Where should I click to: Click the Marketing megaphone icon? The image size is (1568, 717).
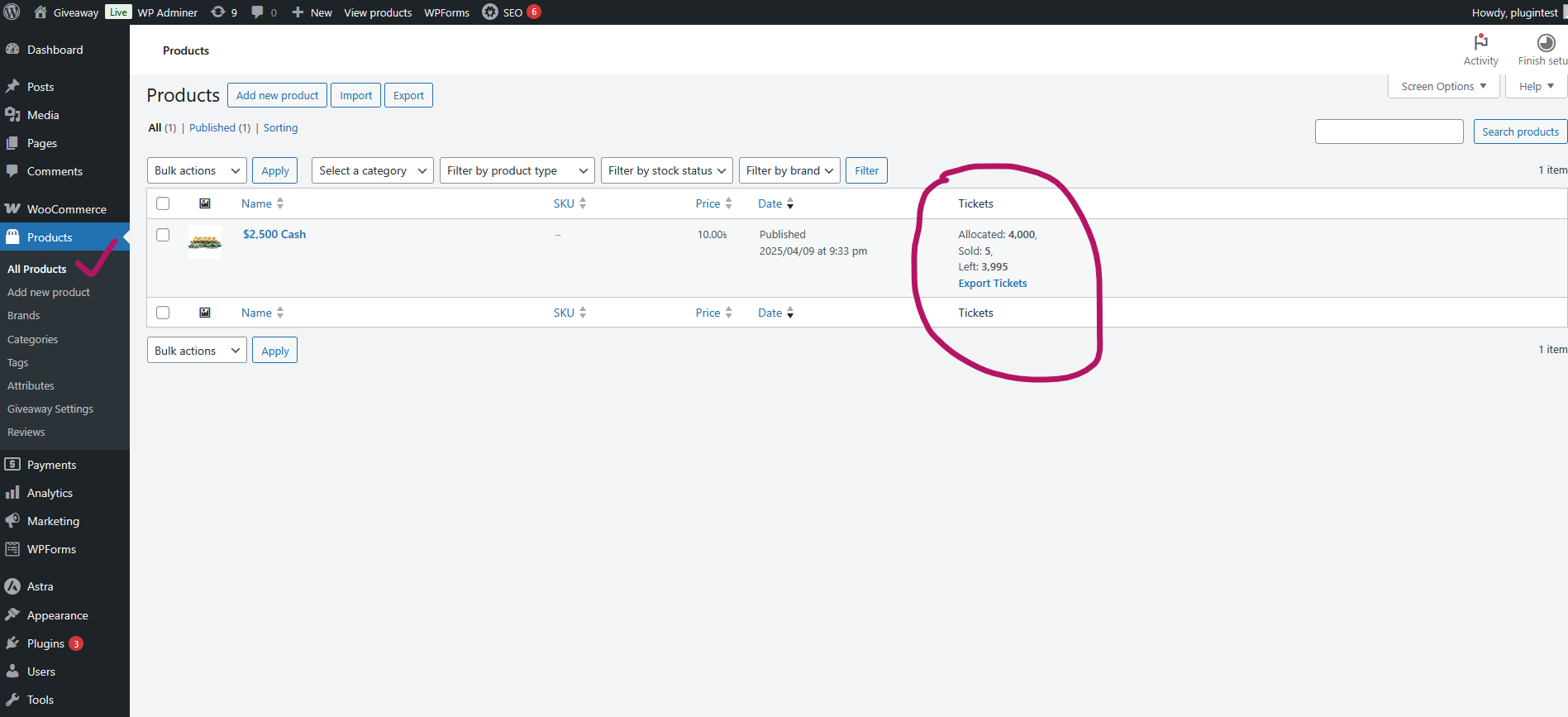point(12,521)
